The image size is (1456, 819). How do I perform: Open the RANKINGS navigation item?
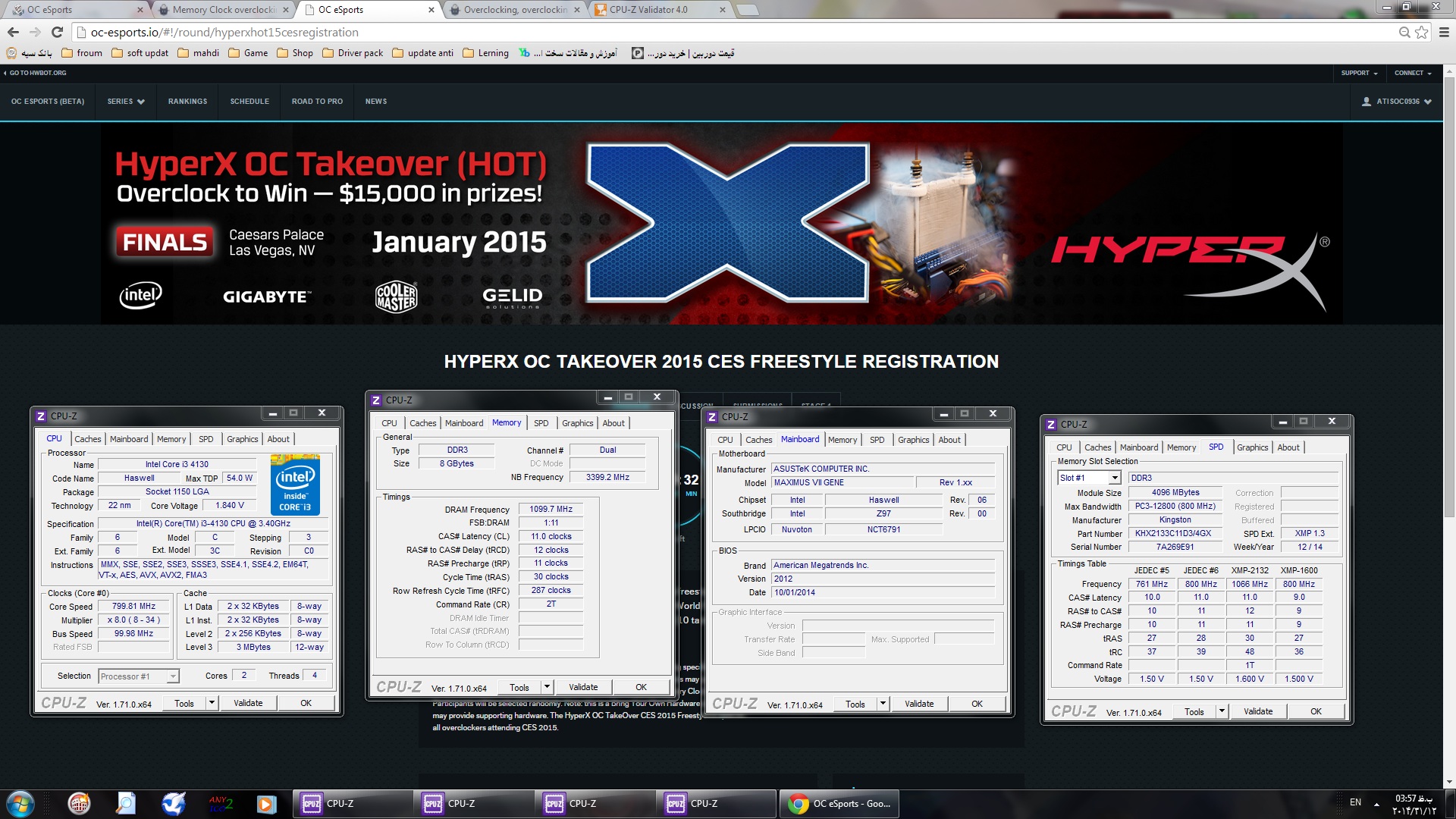pyautogui.click(x=187, y=102)
